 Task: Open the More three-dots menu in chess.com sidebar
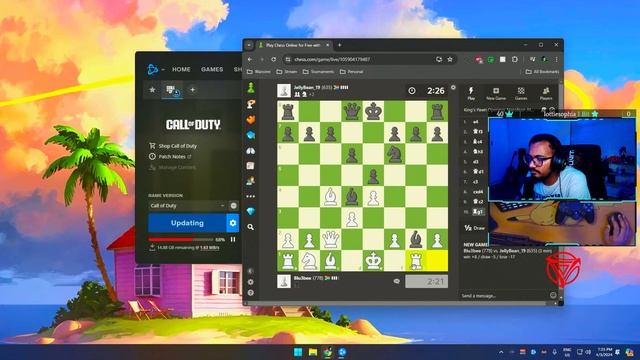point(251,196)
